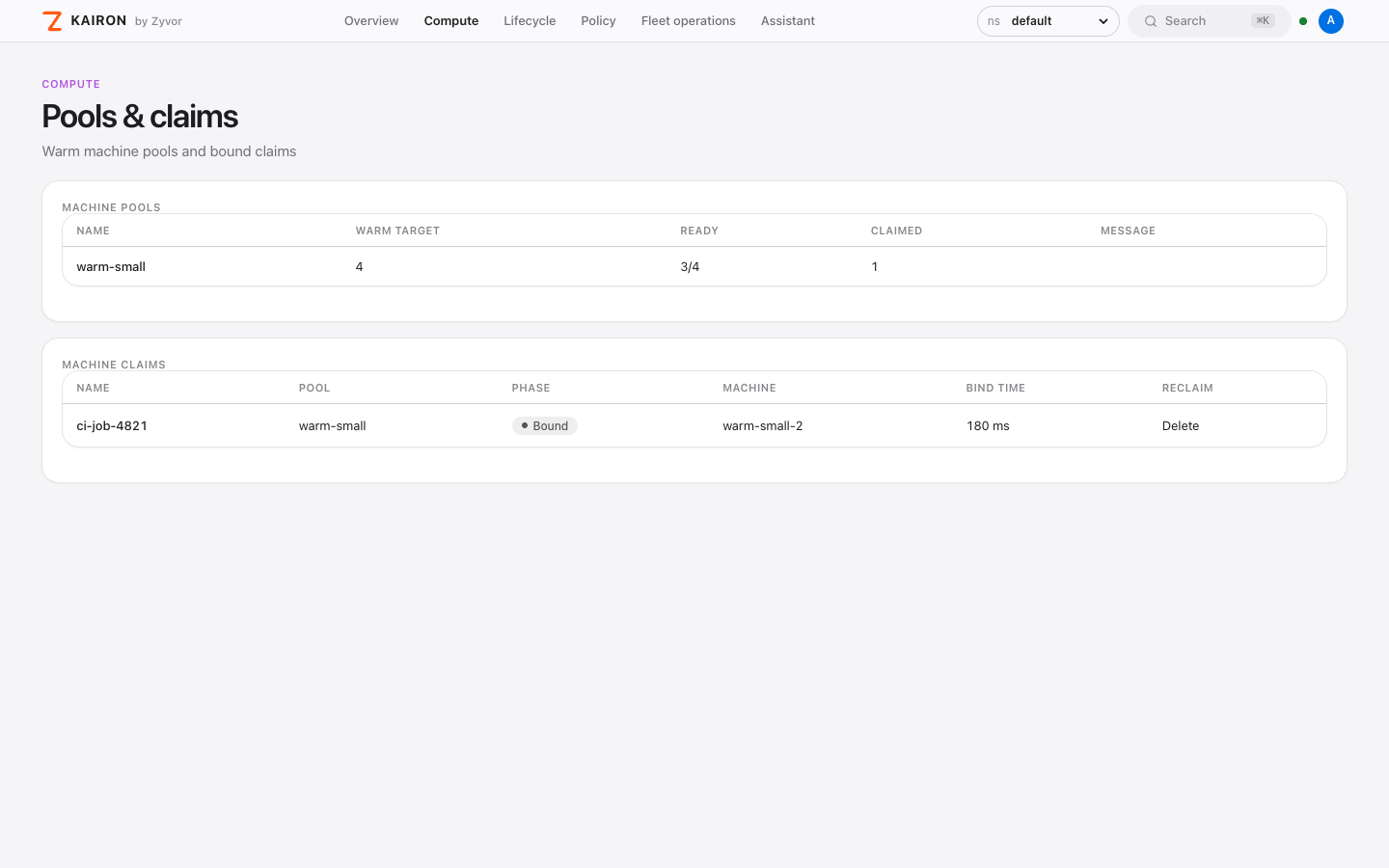1389x868 pixels.
Task: Open the default namespace selector
Action: point(1048,21)
